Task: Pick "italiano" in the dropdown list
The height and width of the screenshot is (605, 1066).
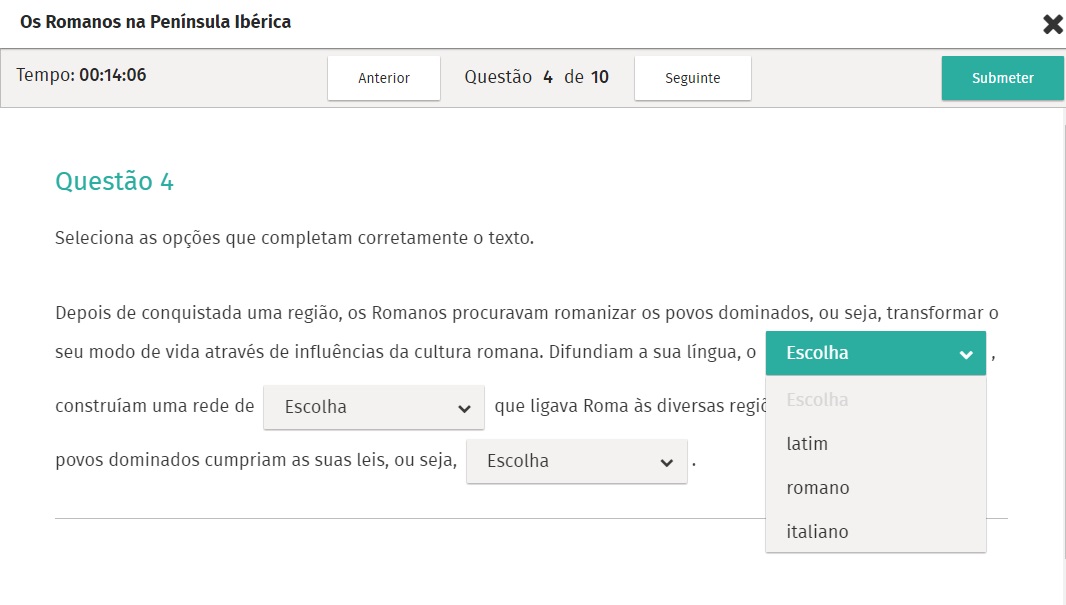Action: point(817,532)
